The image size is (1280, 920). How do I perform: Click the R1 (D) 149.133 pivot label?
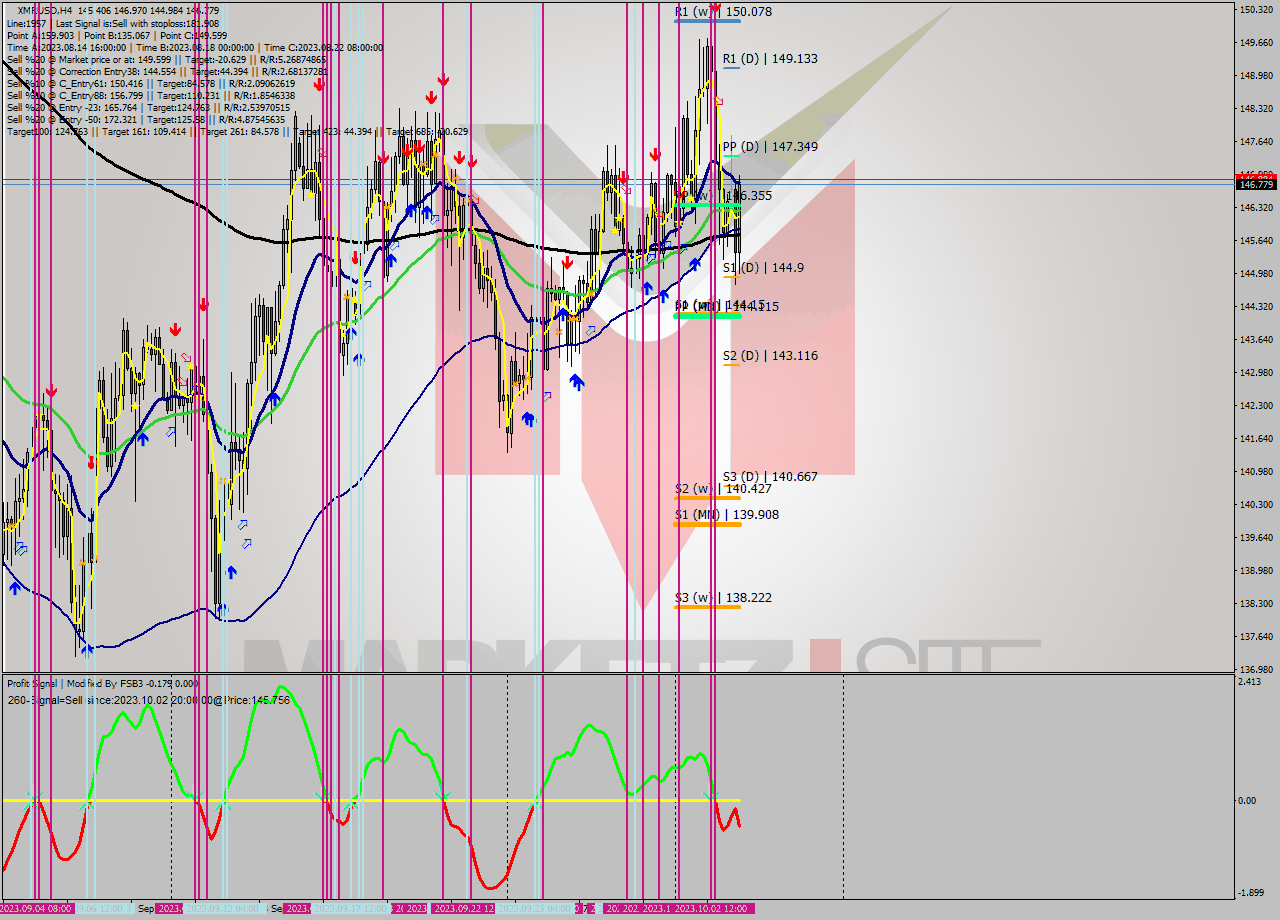click(770, 59)
